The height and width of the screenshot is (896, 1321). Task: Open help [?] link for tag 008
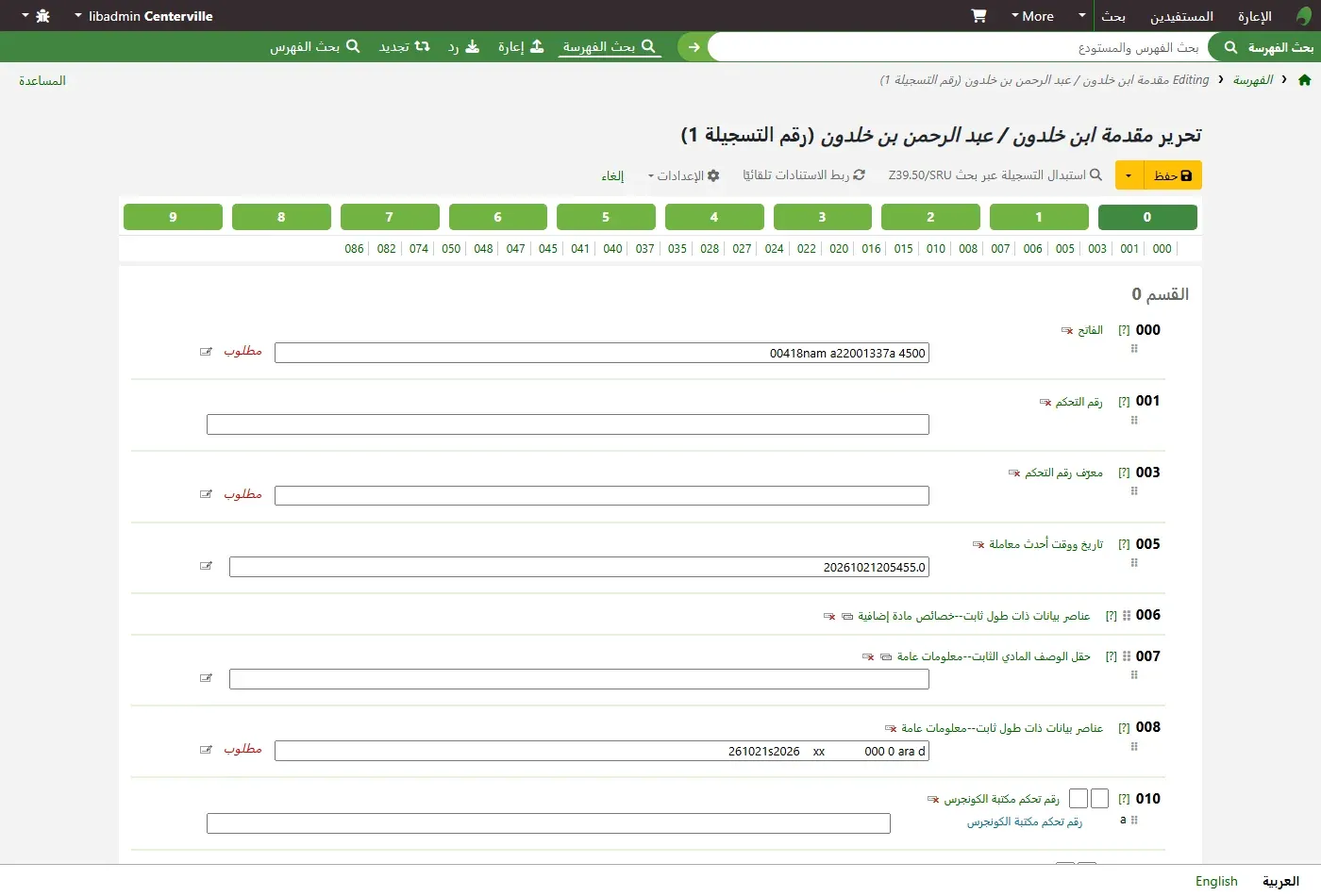(x=1124, y=728)
